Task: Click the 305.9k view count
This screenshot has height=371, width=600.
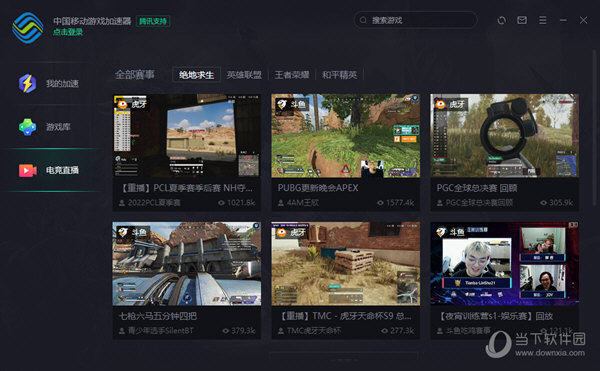Action: click(x=561, y=203)
